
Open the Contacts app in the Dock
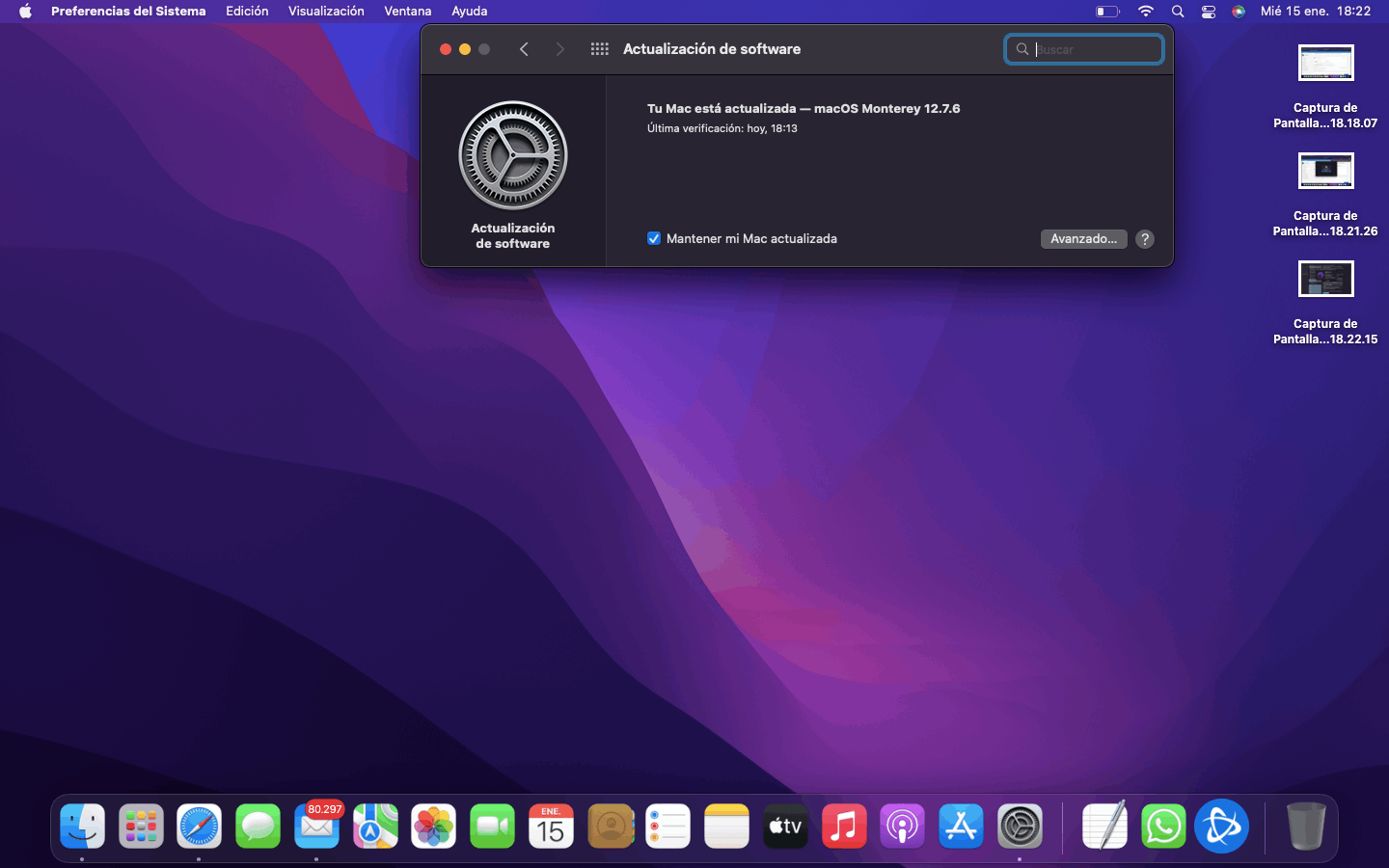[610, 827]
